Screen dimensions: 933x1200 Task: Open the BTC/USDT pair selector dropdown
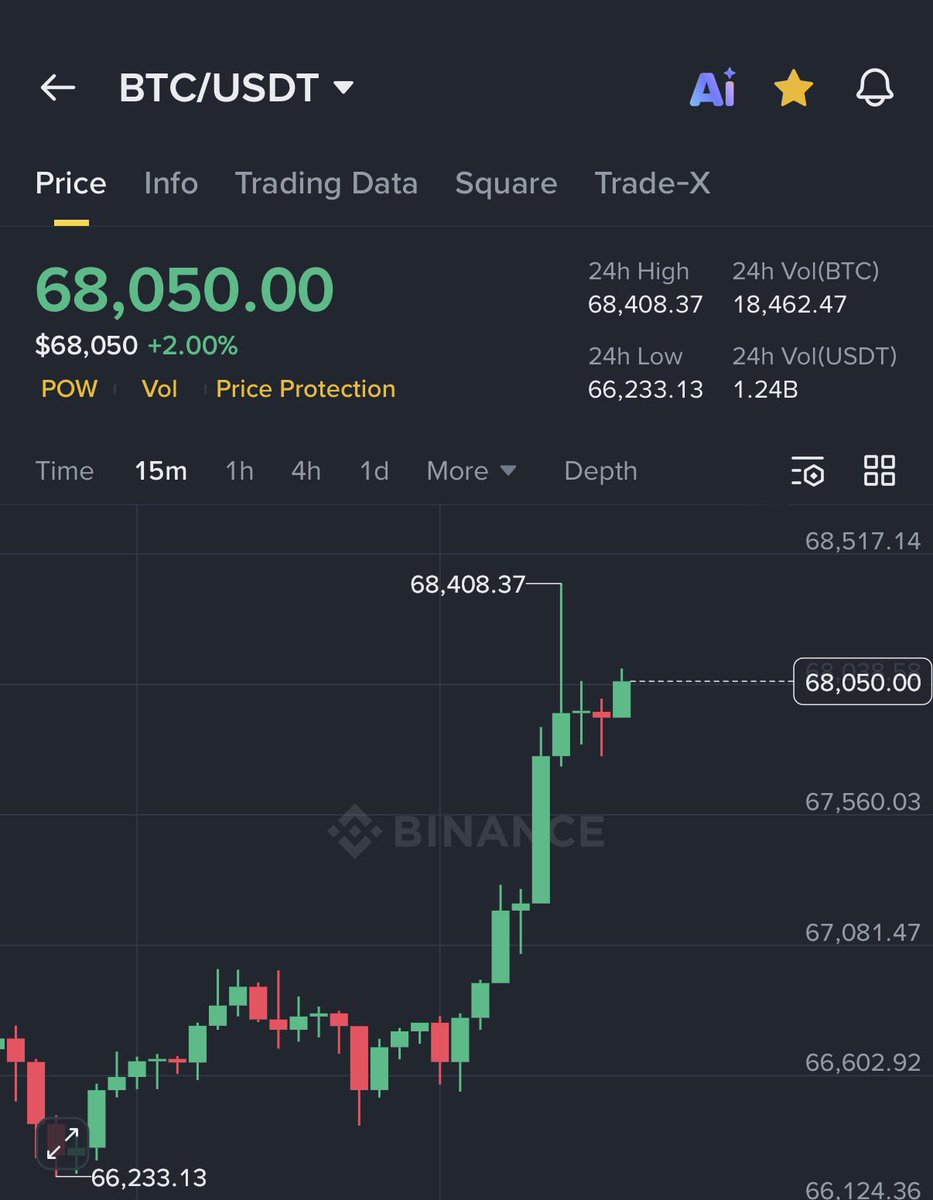tap(236, 88)
